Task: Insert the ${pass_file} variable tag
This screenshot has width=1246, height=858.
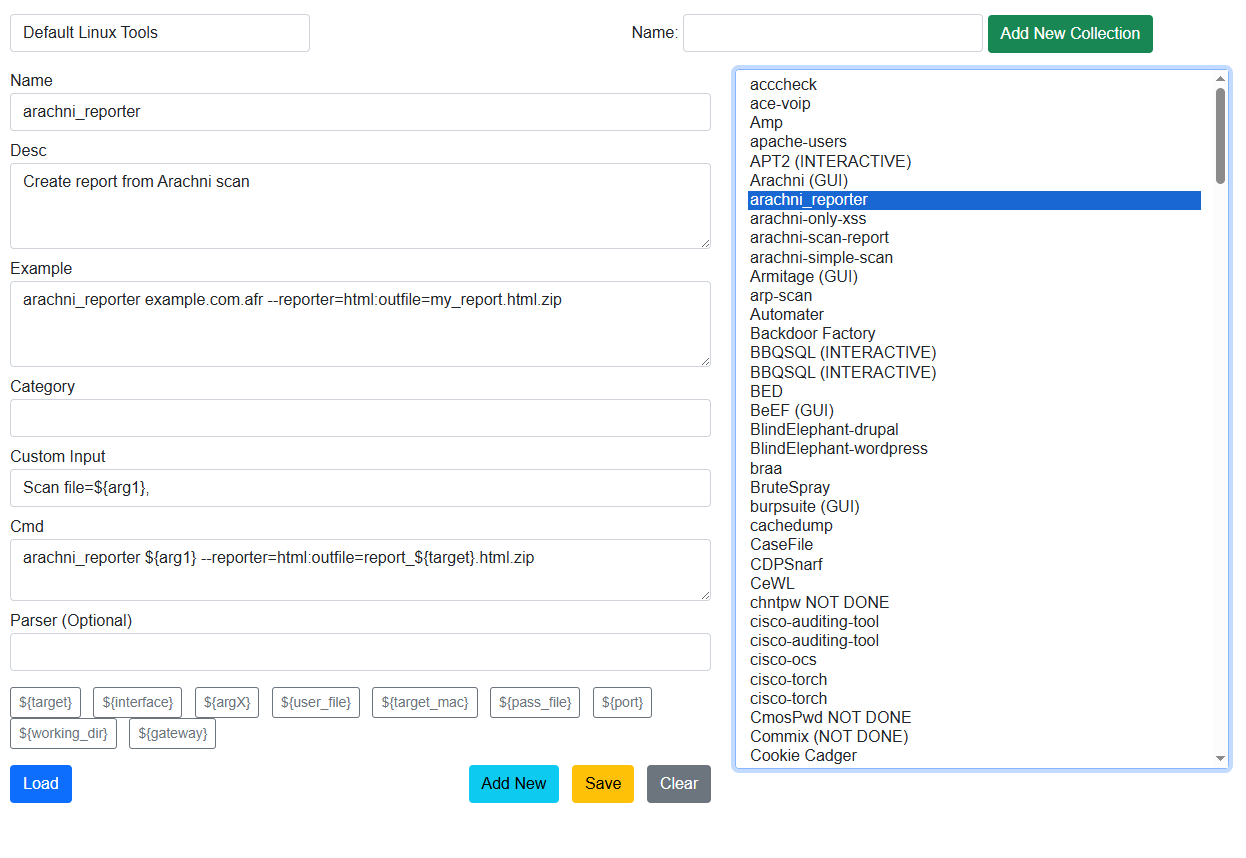Action: 534,702
